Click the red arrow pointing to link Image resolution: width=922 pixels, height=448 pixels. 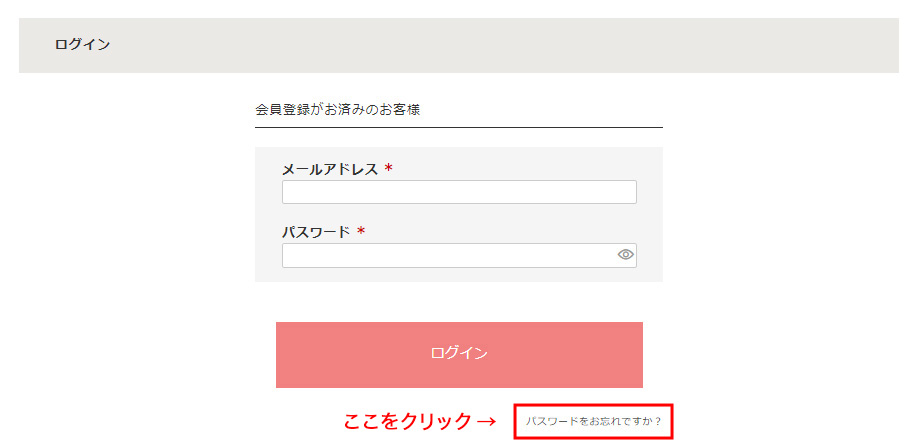486,421
